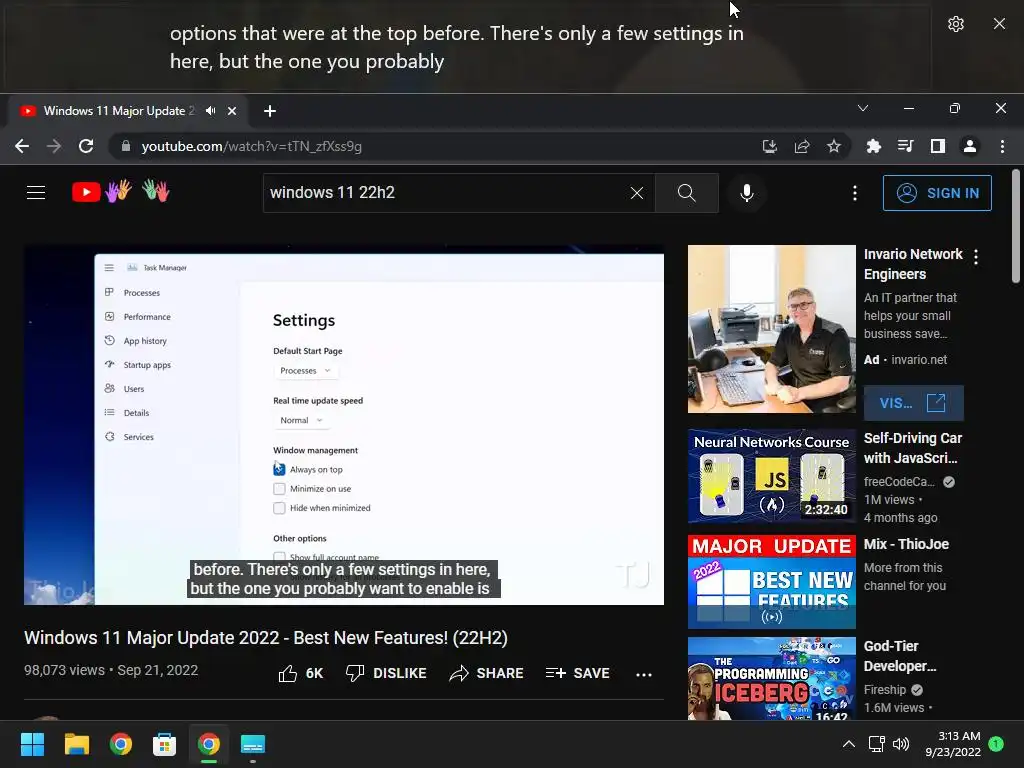Click video title text
Image resolution: width=1024 pixels, height=768 pixels.
click(266, 638)
